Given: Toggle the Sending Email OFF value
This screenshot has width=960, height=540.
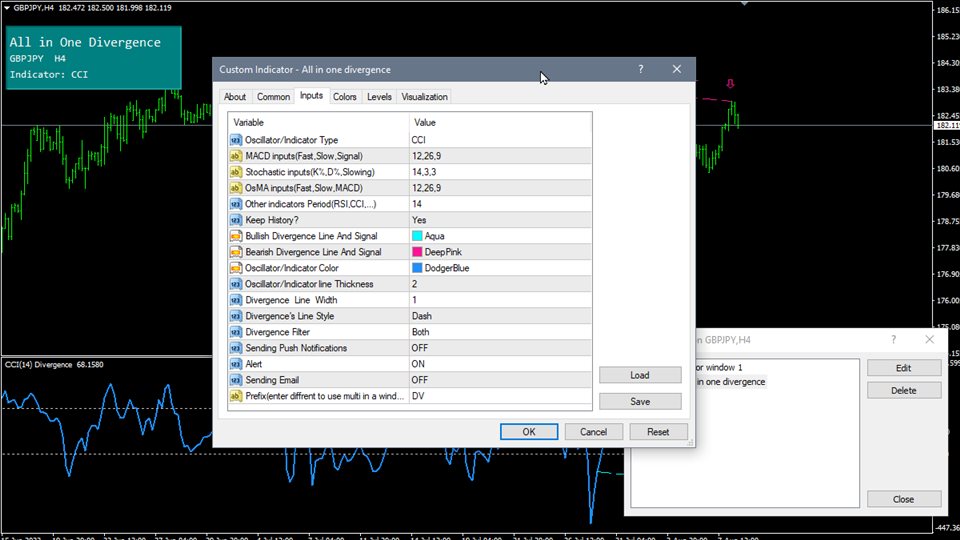Looking at the screenshot, I should pos(420,380).
